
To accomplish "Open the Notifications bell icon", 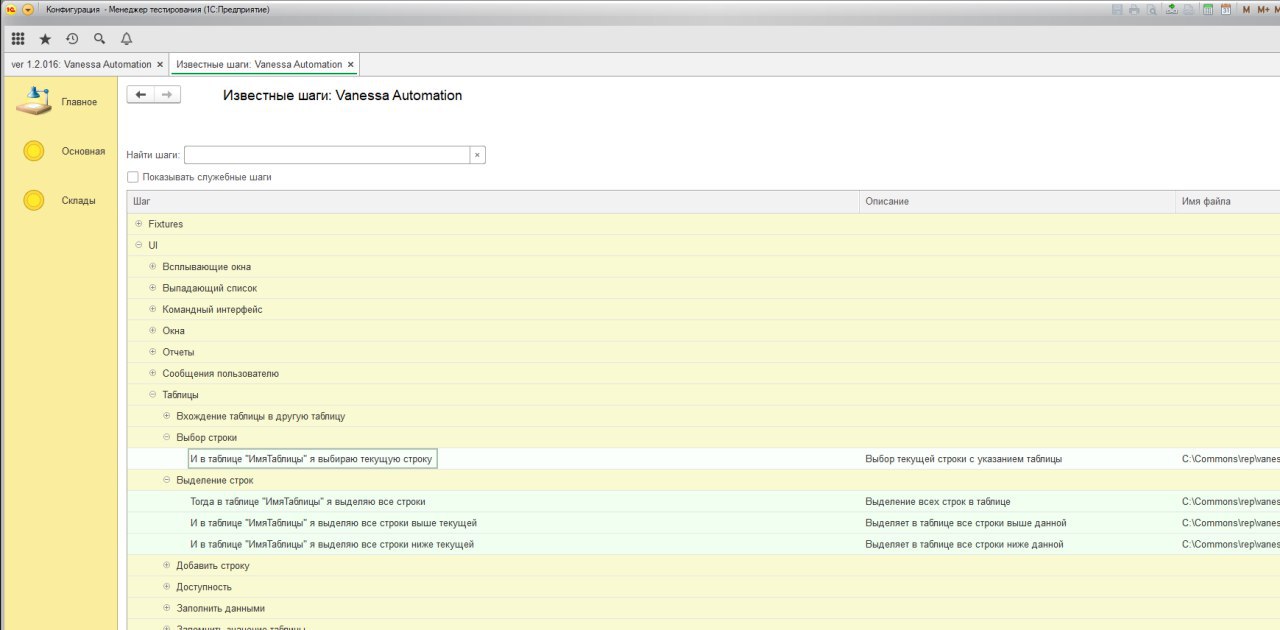I will (x=126, y=39).
